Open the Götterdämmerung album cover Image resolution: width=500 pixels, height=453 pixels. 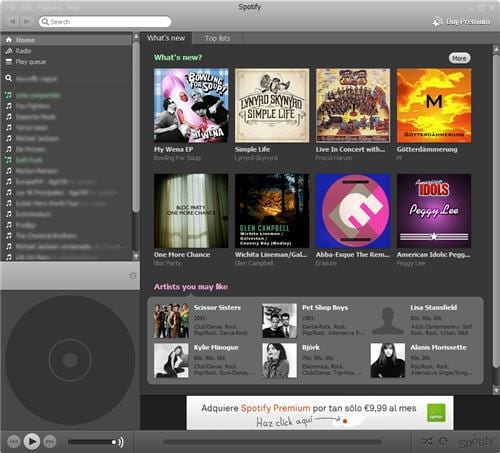coord(434,105)
